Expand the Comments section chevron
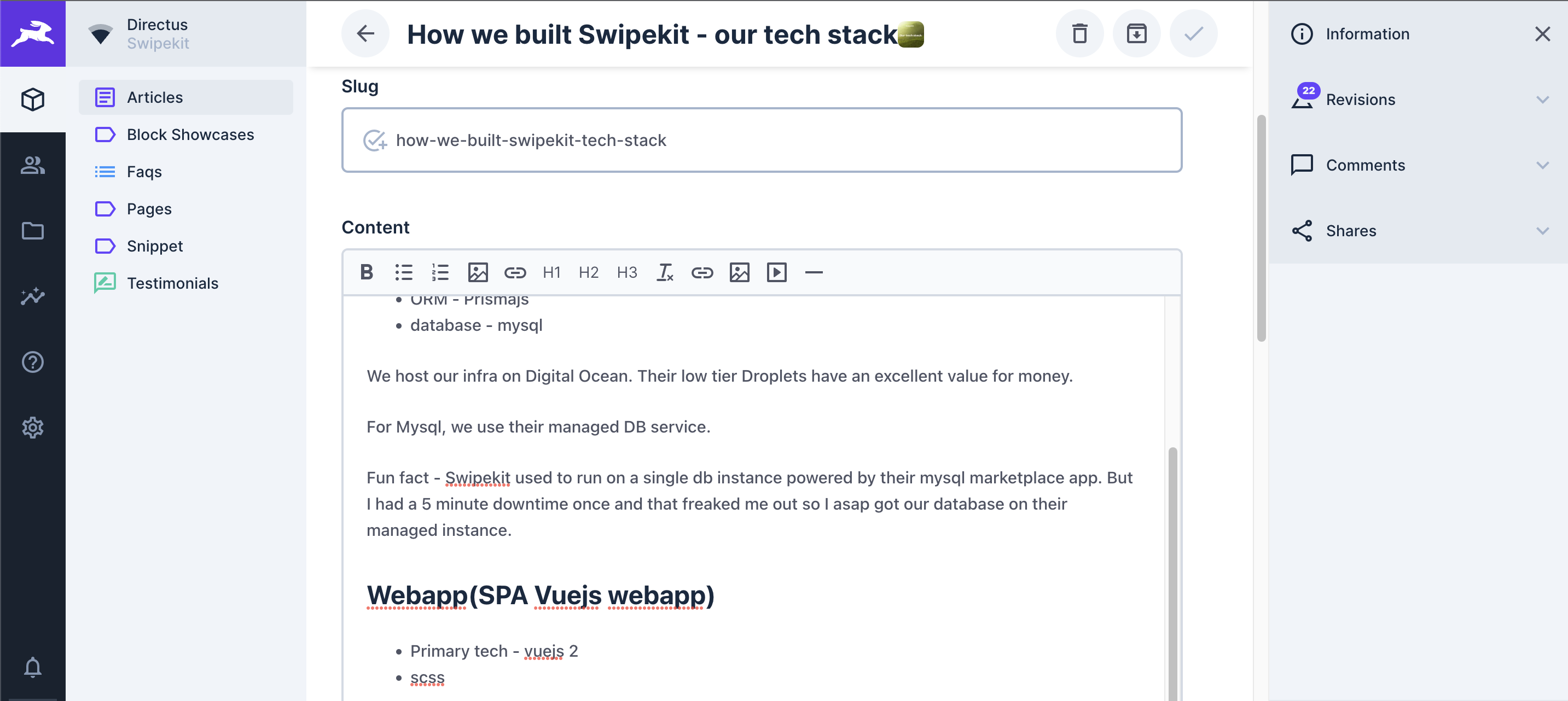Screen dimensions: 1568x701 click(1542, 165)
